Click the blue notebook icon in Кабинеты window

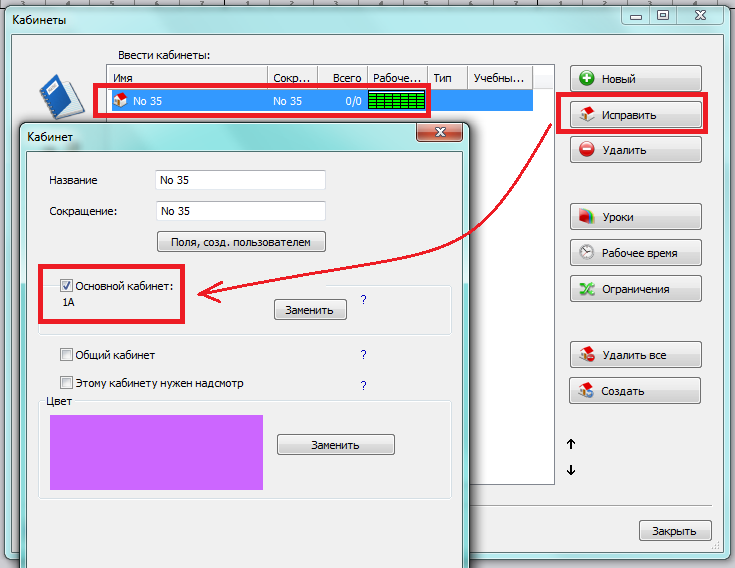tap(61, 97)
